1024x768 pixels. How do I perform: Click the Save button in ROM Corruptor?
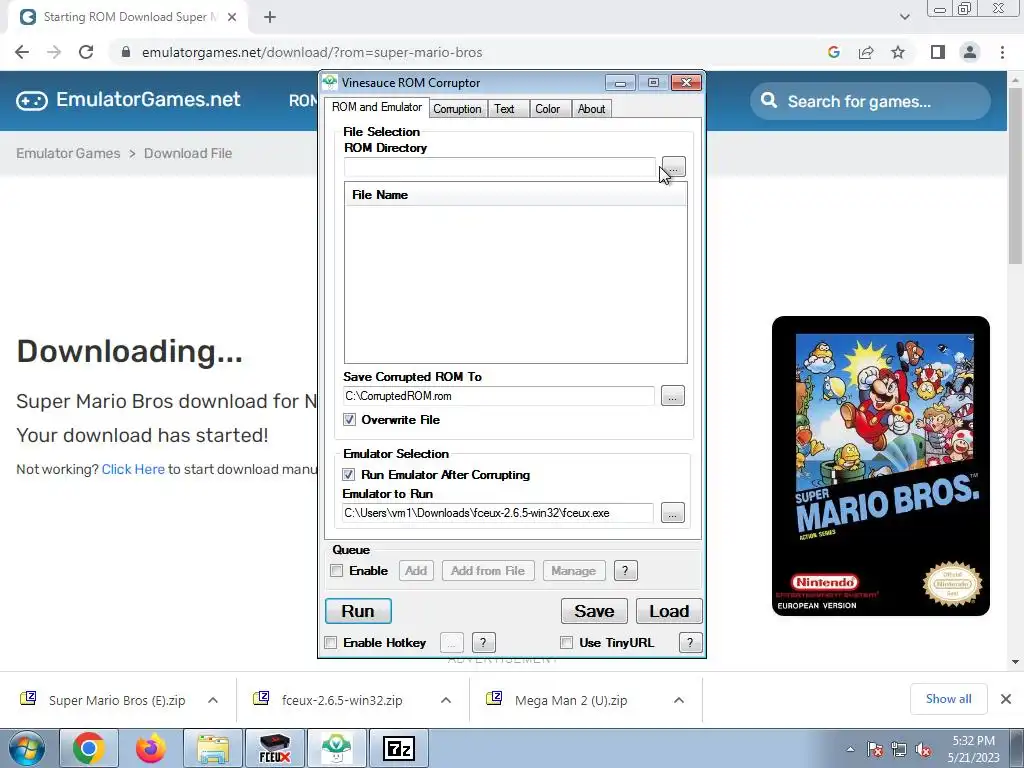(594, 611)
